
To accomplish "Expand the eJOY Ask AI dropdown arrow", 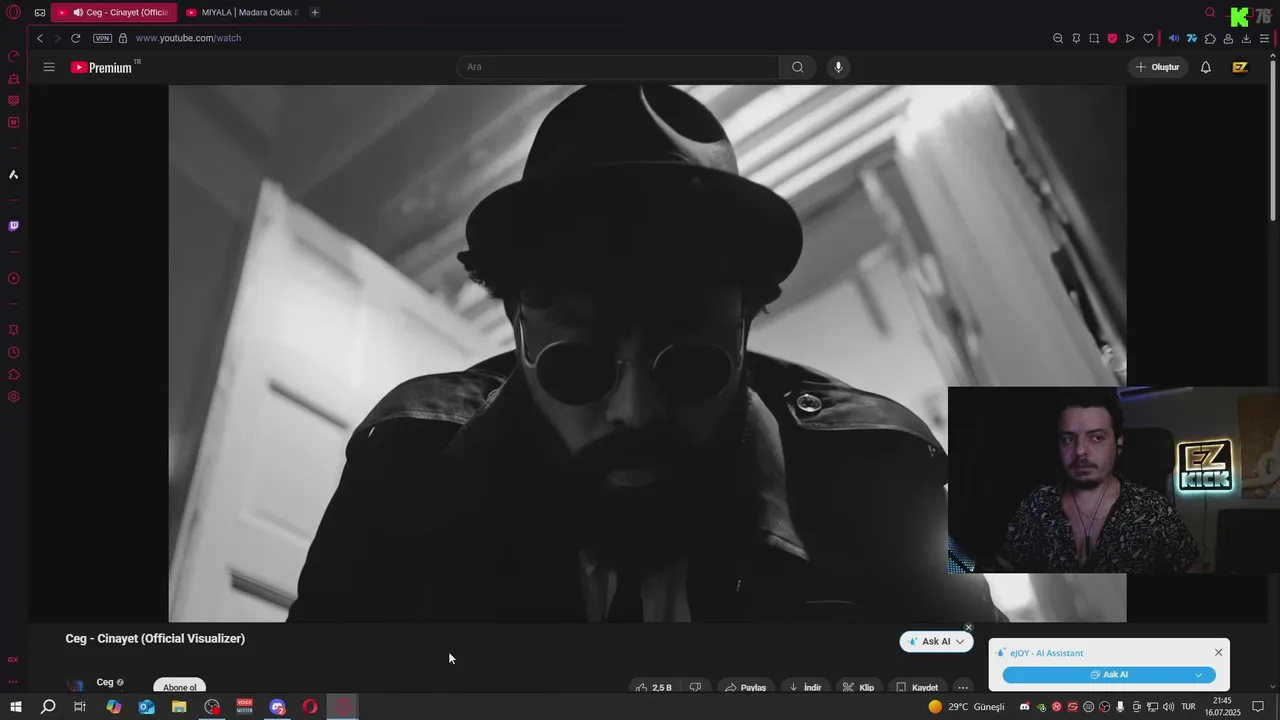I will [1199, 675].
